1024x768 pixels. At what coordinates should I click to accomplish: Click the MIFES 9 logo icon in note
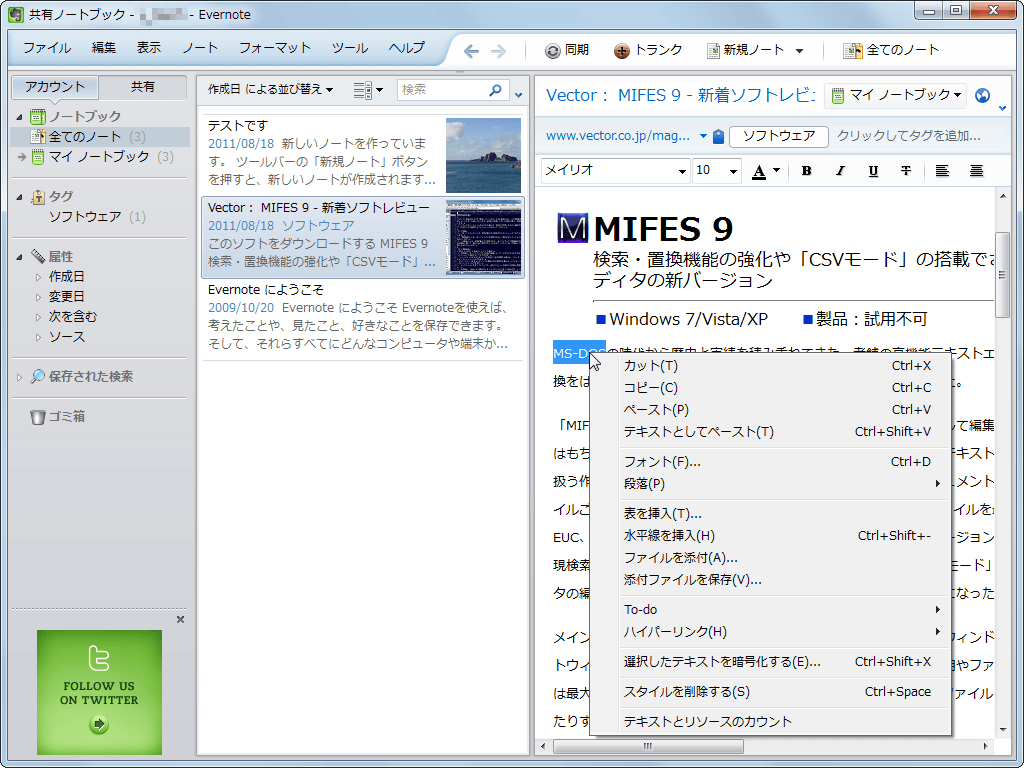point(573,228)
